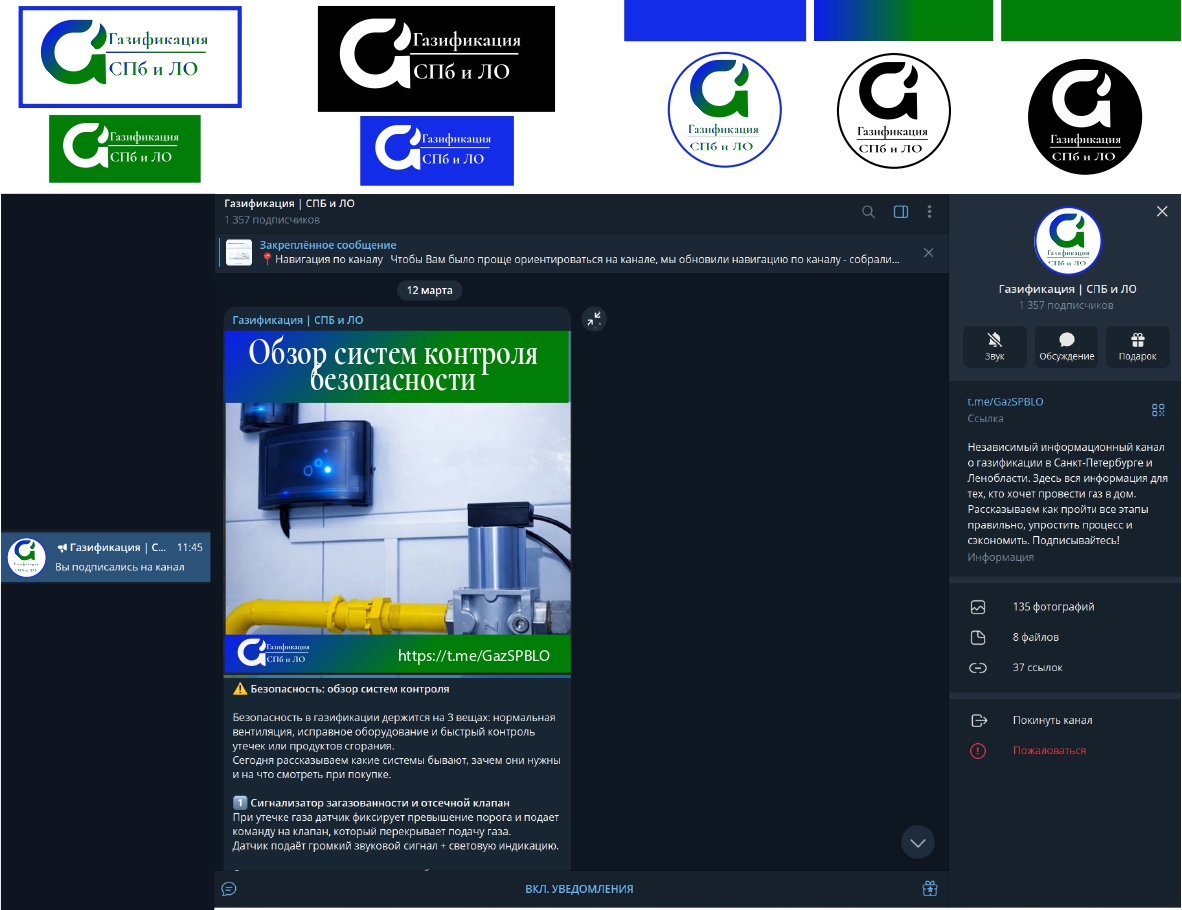Image resolution: width=1182 pixels, height=910 pixels.
Task: Select the solid blue color rectangle
Action: pos(715,20)
